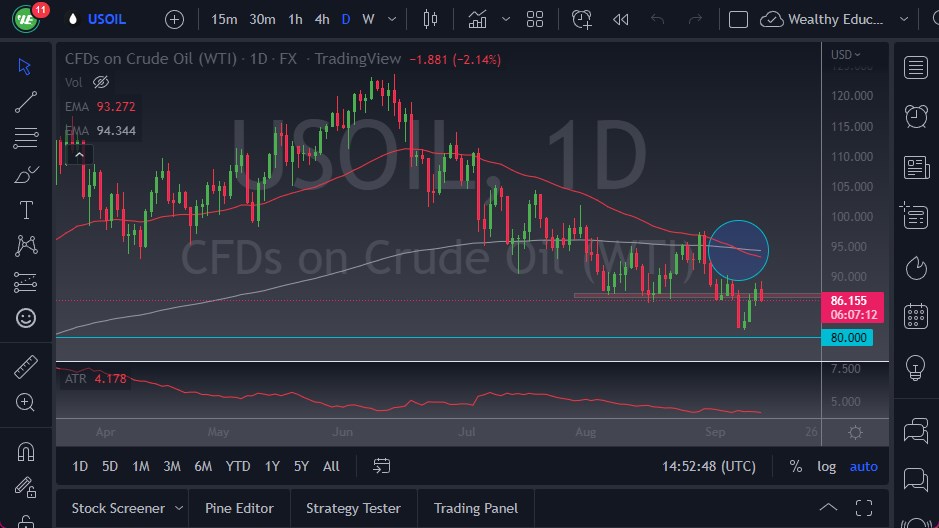Select the text annotation tool
The width and height of the screenshot is (939, 528).
coord(26,210)
